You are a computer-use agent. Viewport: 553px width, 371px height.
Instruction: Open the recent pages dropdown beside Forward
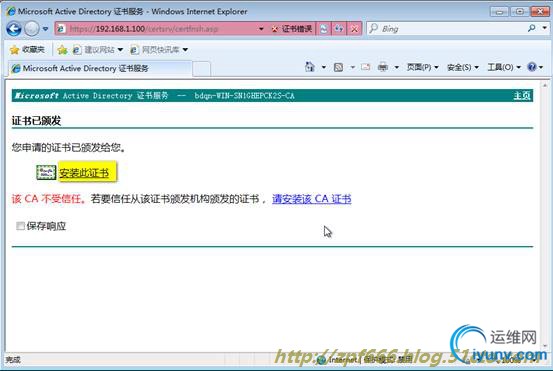(x=45, y=29)
